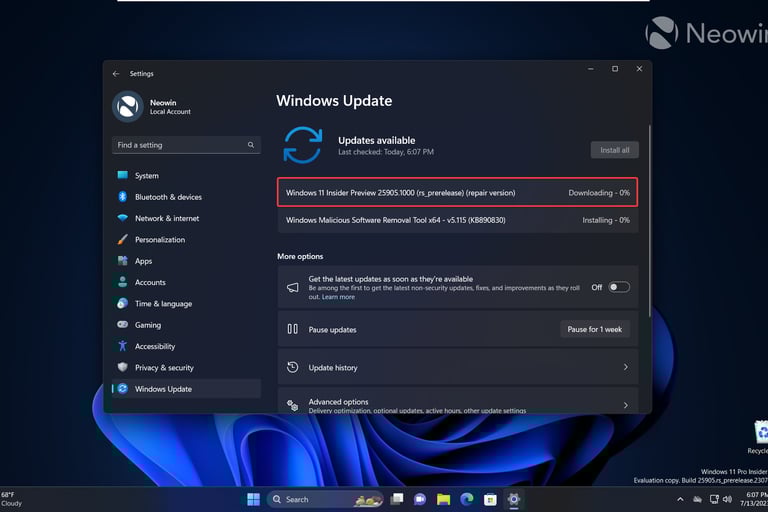Open the Advanced options row
Screen dimensions: 768x512
pyautogui.click(x=457, y=401)
